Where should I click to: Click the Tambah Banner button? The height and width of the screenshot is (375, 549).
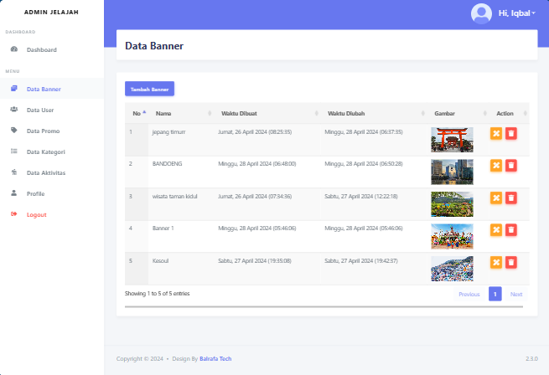pos(150,89)
